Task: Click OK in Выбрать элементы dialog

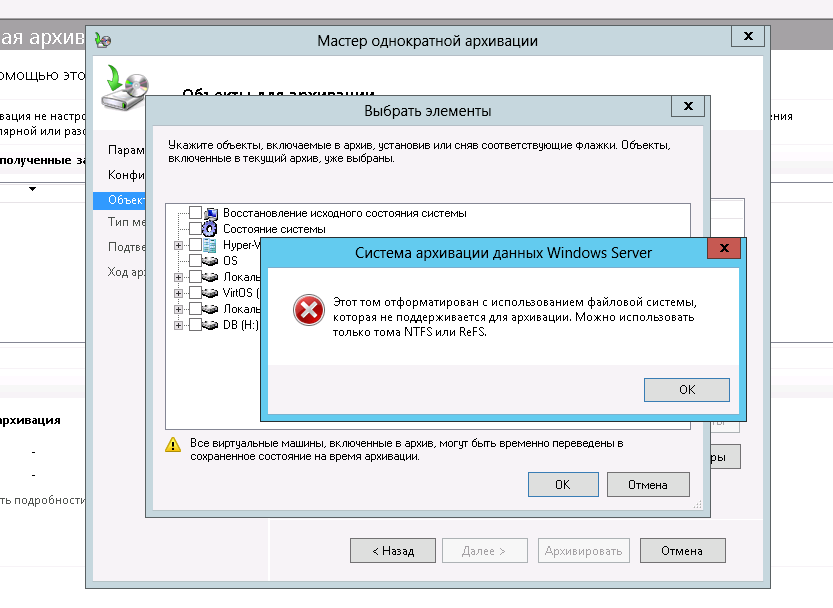Action: [563, 484]
